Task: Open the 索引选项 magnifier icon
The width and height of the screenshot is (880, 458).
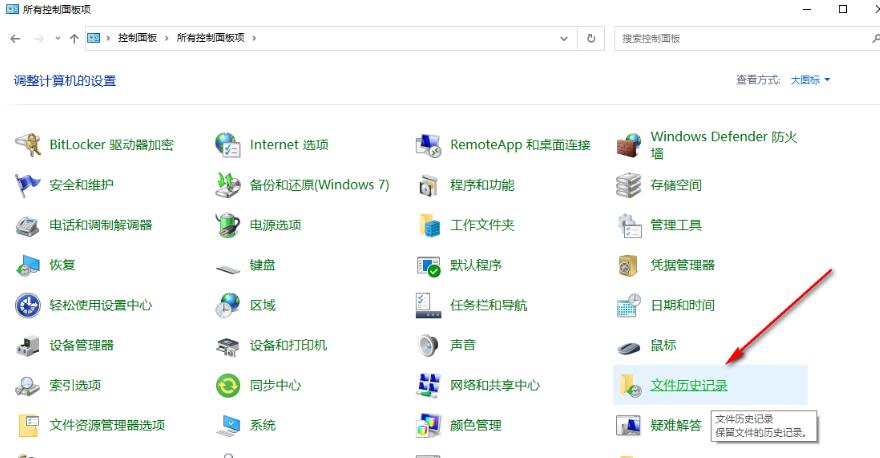Action: click(x=28, y=386)
